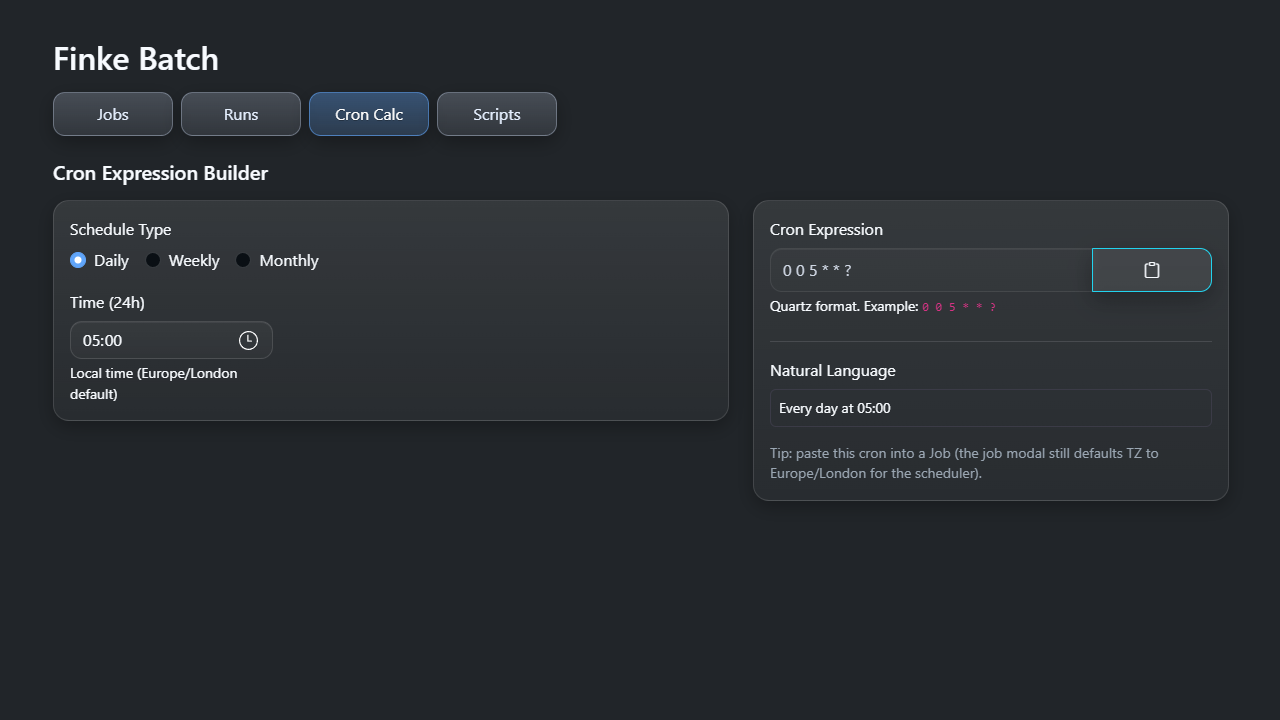The image size is (1280, 720).
Task: Click the Finke Batch app title
Action: click(135, 59)
